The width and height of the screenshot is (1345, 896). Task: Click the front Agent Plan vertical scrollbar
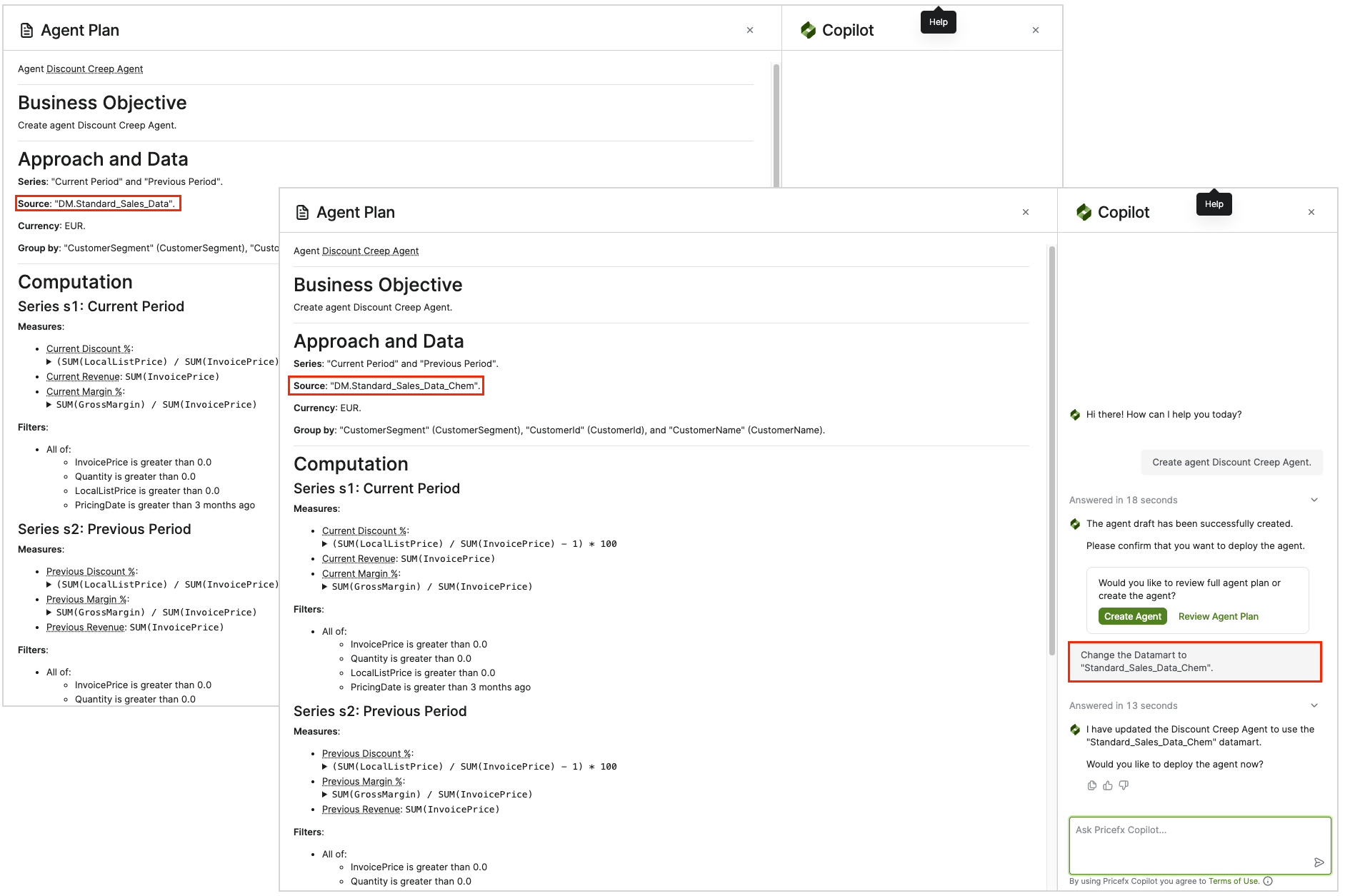pos(1051,450)
